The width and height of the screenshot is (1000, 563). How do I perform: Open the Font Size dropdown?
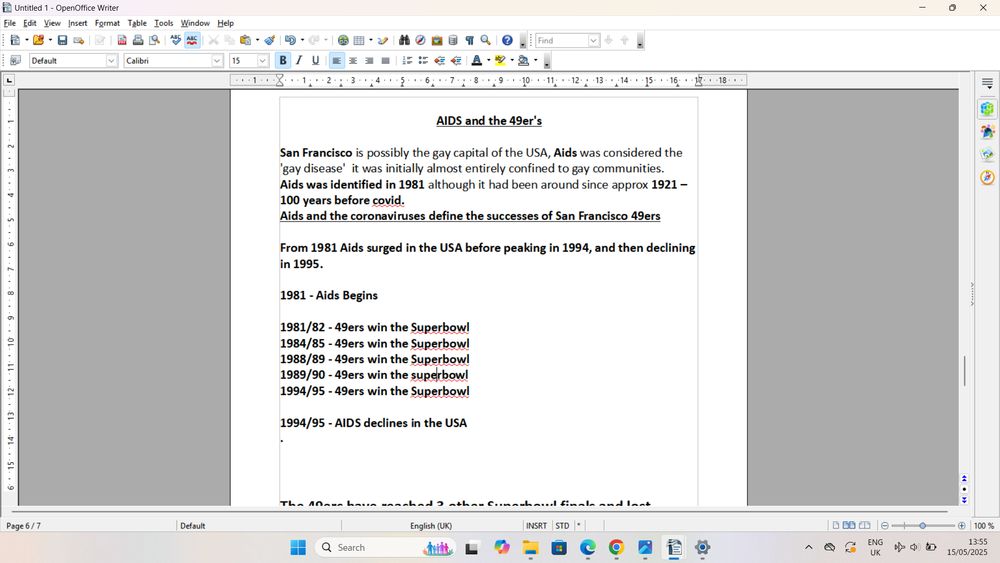coord(263,61)
